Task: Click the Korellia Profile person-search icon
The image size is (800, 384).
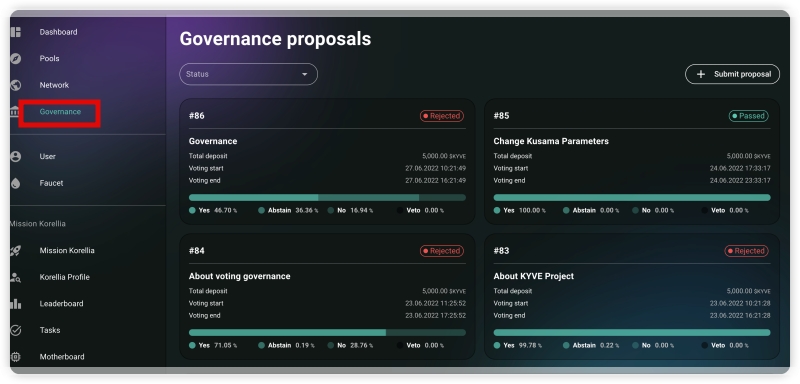Action: tap(16, 277)
